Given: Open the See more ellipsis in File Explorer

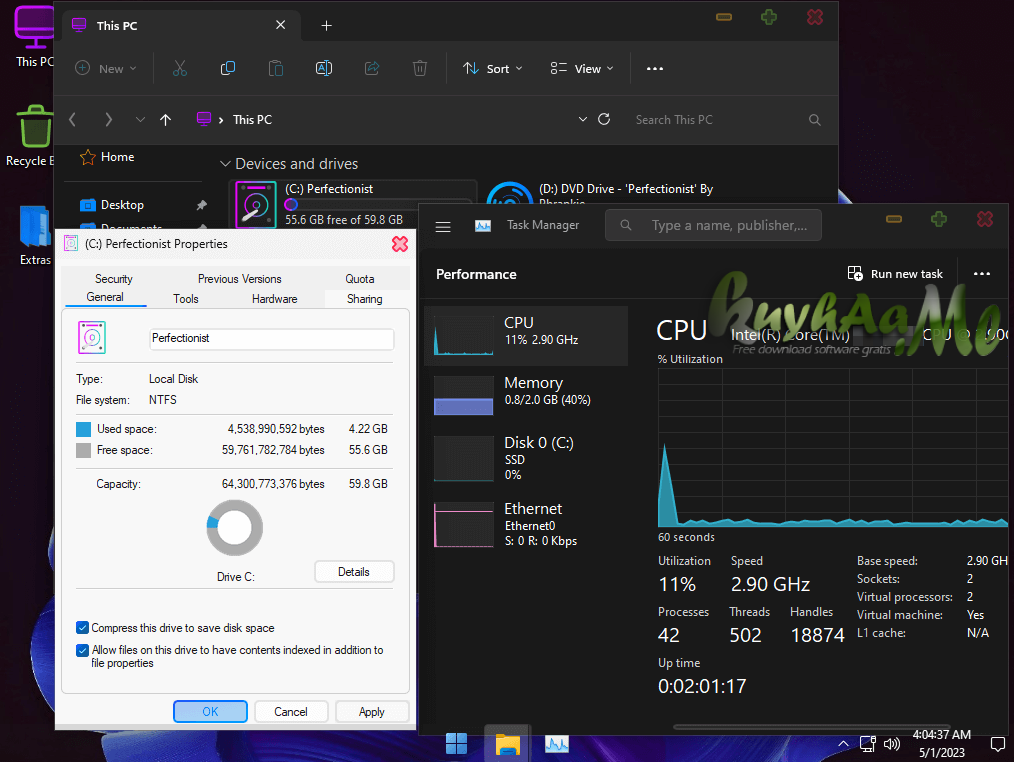Looking at the screenshot, I should [x=654, y=69].
